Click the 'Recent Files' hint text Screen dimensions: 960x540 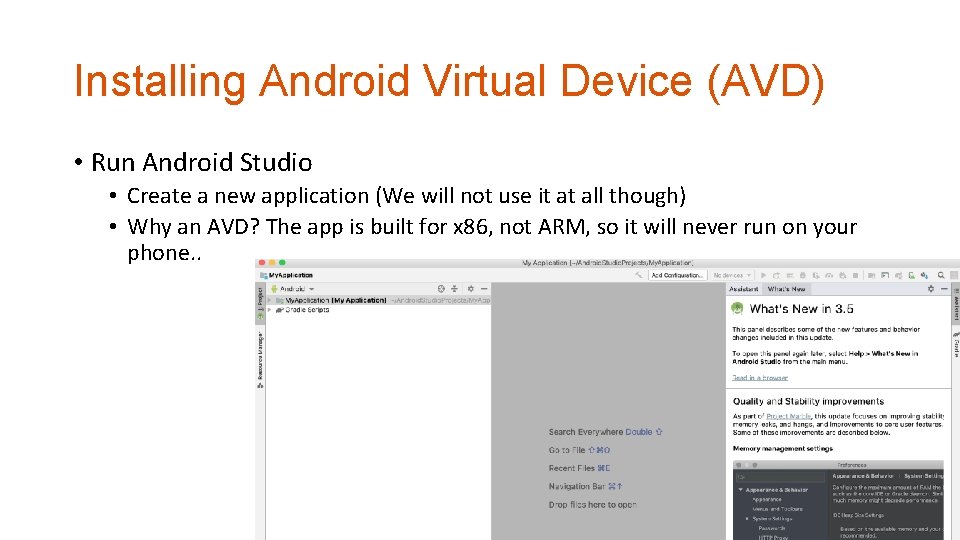pos(579,468)
